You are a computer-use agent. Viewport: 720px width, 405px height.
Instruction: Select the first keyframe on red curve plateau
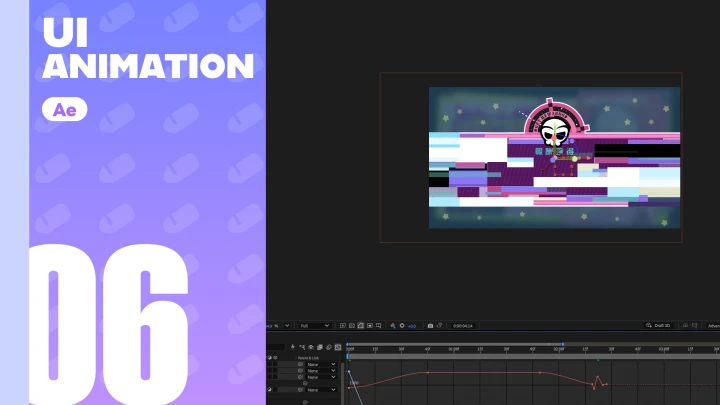[x=428, y=373]
